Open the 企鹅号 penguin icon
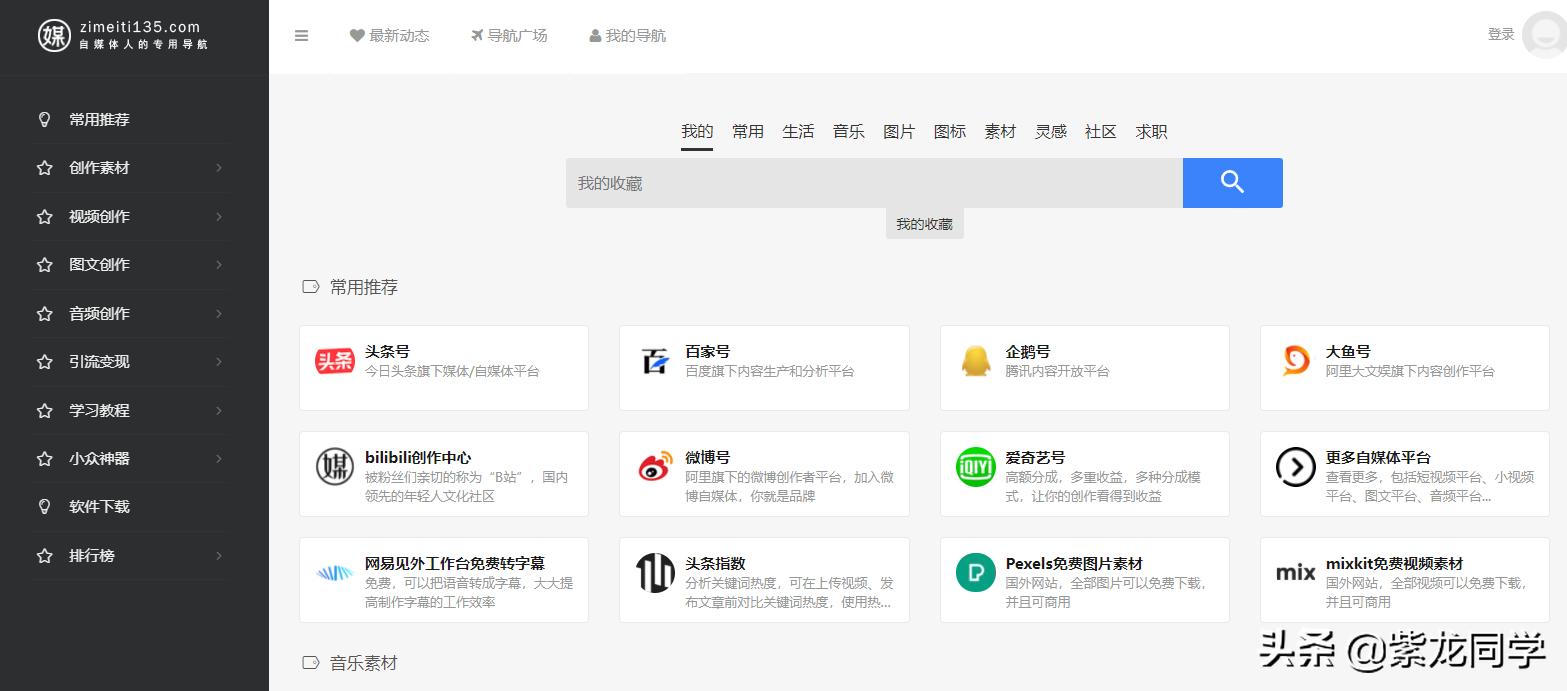This screenshot has width=1567, height=691. tap(976, 361)
